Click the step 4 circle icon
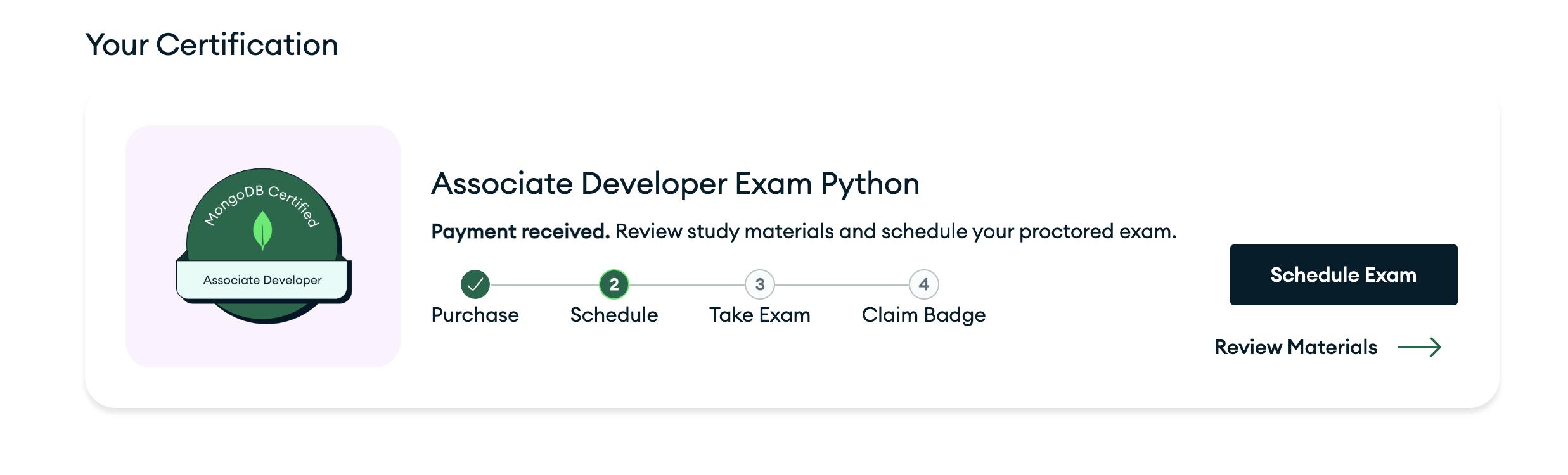1568x475 pixels. coord(923,284)
